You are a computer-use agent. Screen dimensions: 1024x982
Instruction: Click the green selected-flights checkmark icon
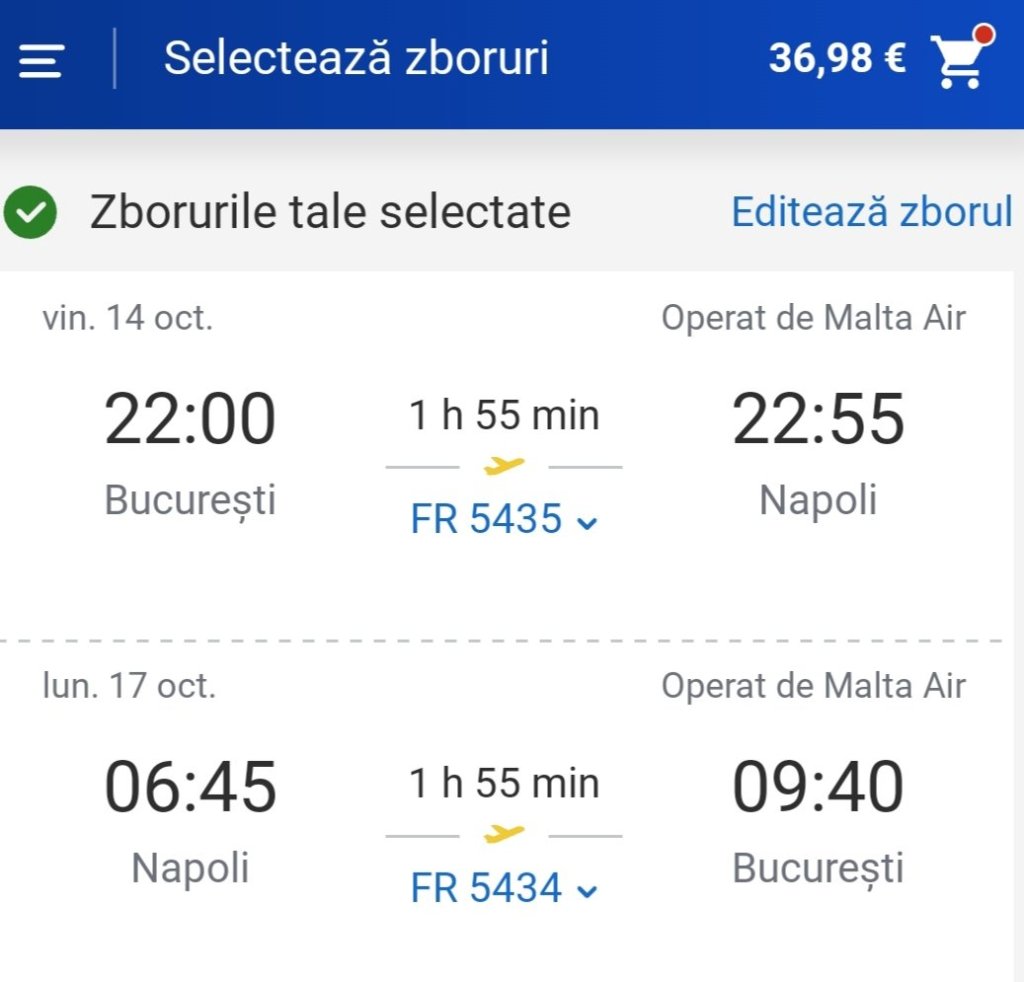click(30, 212)
